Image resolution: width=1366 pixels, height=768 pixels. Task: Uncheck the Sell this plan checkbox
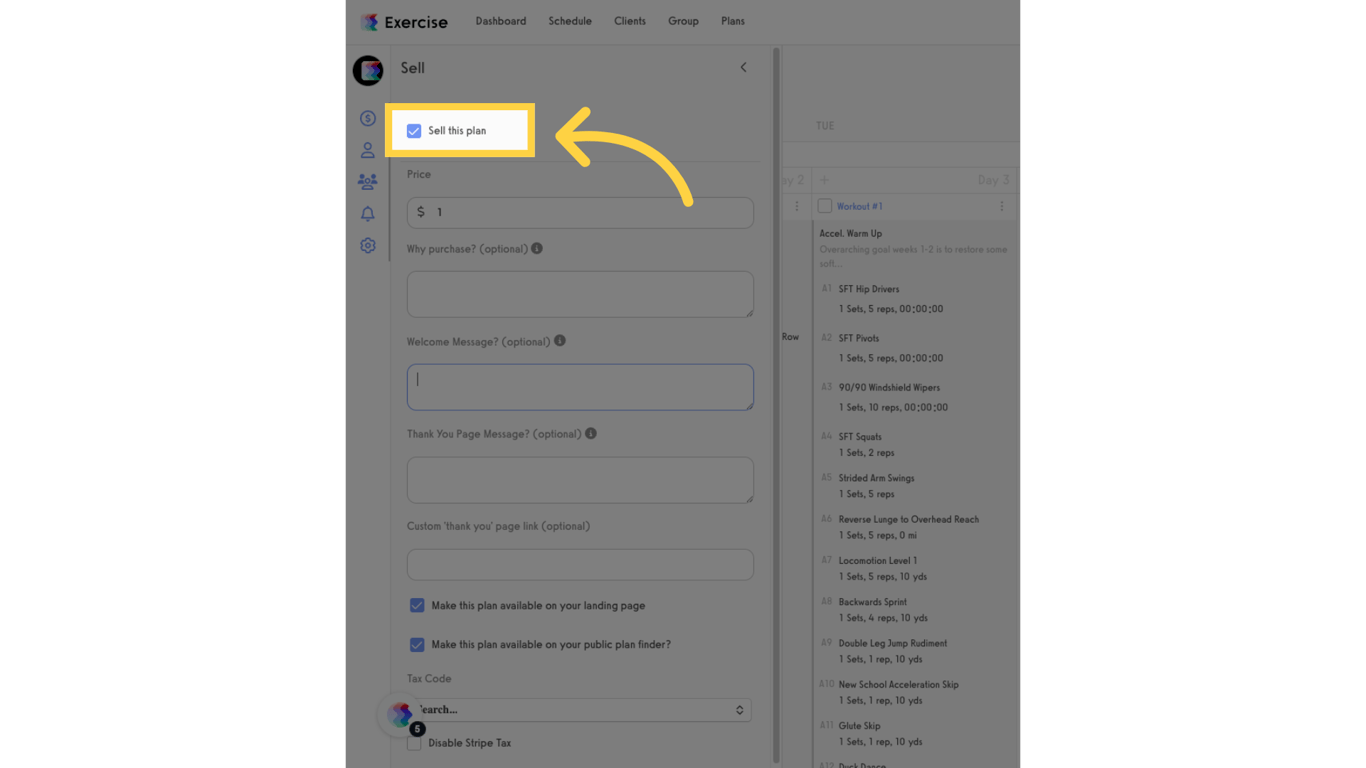[414, 130]
